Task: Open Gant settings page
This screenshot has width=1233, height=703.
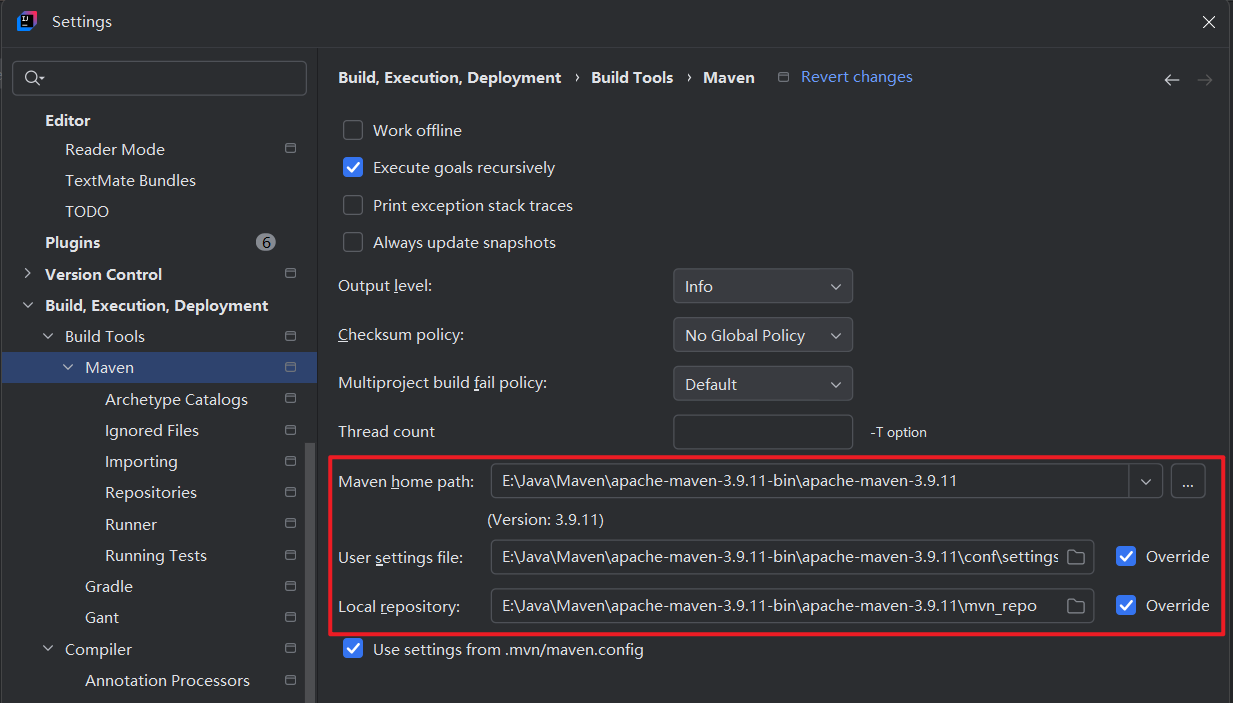Action: coord(102,617)
